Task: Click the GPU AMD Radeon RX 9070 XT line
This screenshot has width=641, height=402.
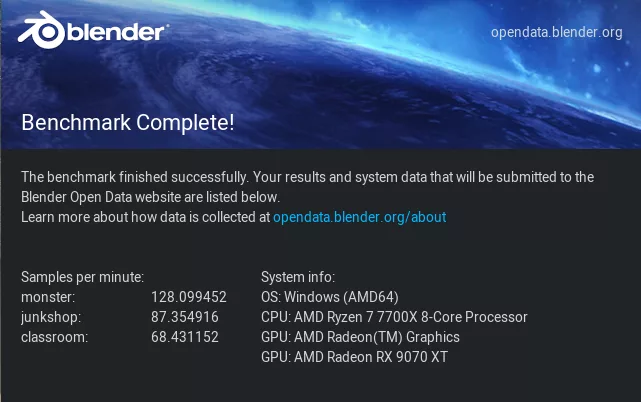Action: (x=354, y=357)
